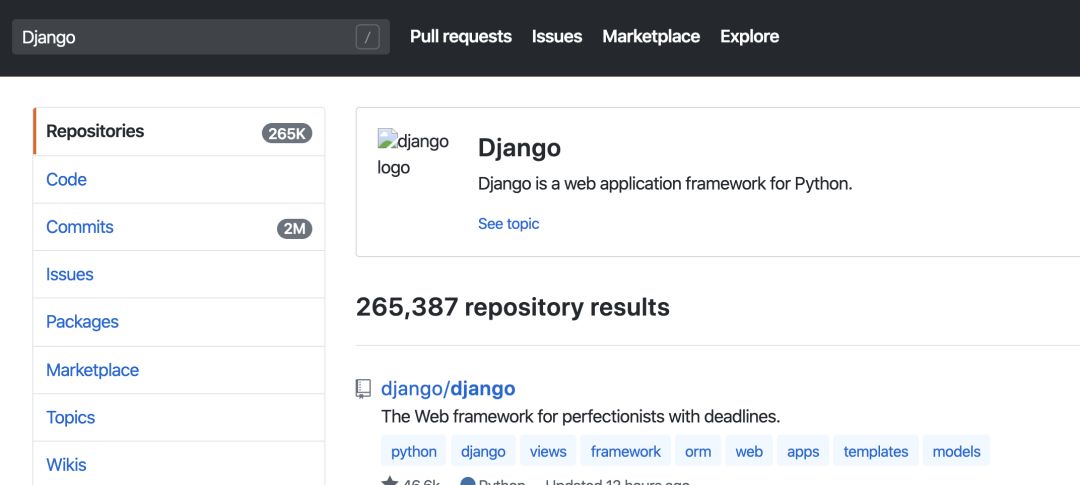1080x485 pixels.
Task: Click the 2M count badge on Commits
Action: tap(295, 229)
